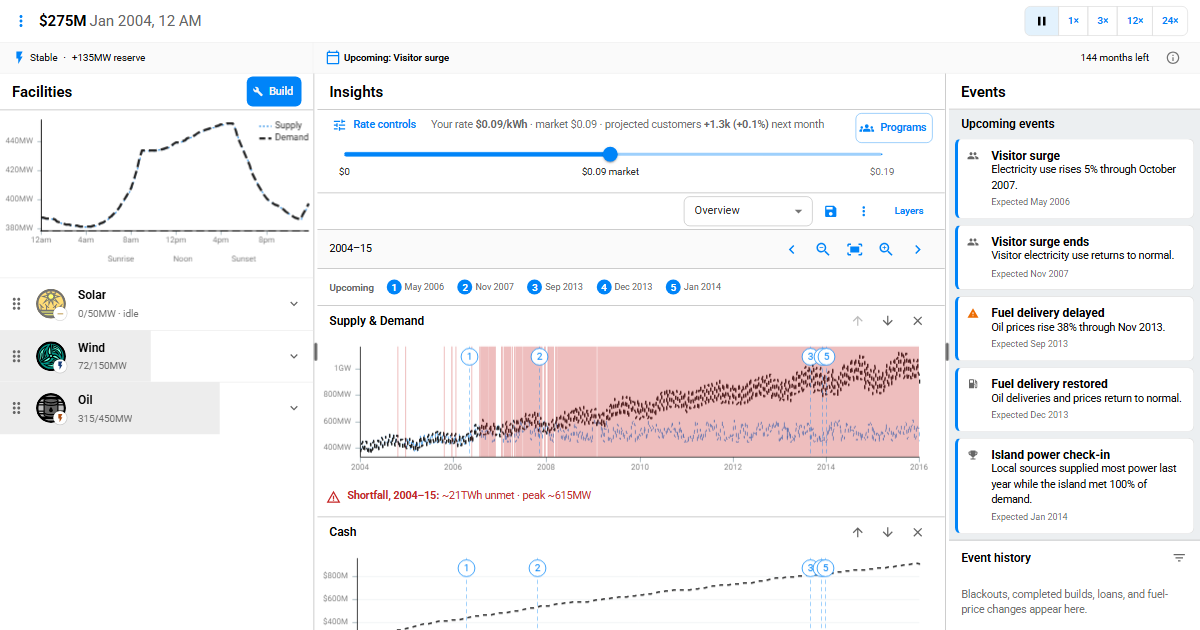Open the Island power check-in event card

[1075, 486]
